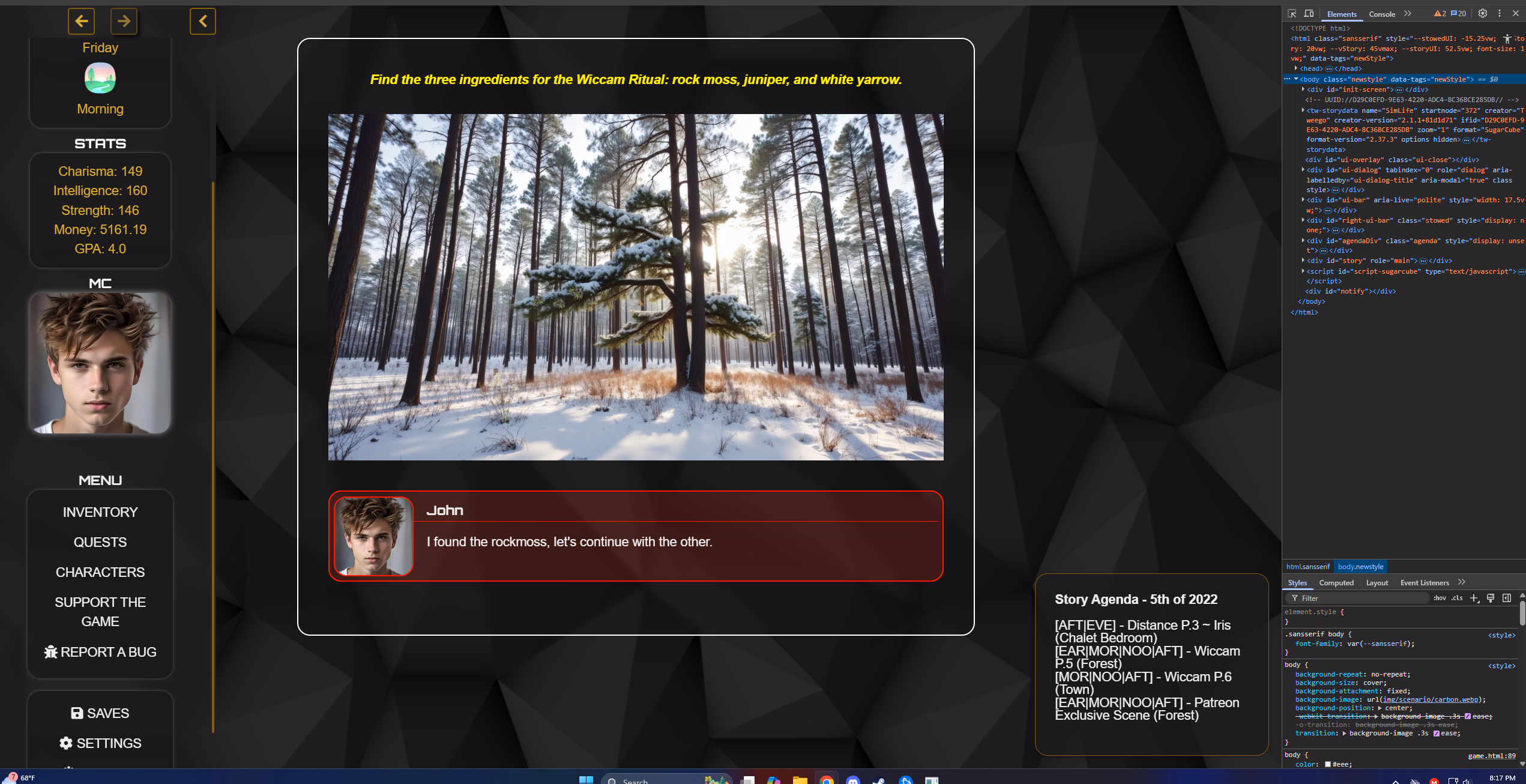
Task: Click the back arrow history button
Action: 81,22
